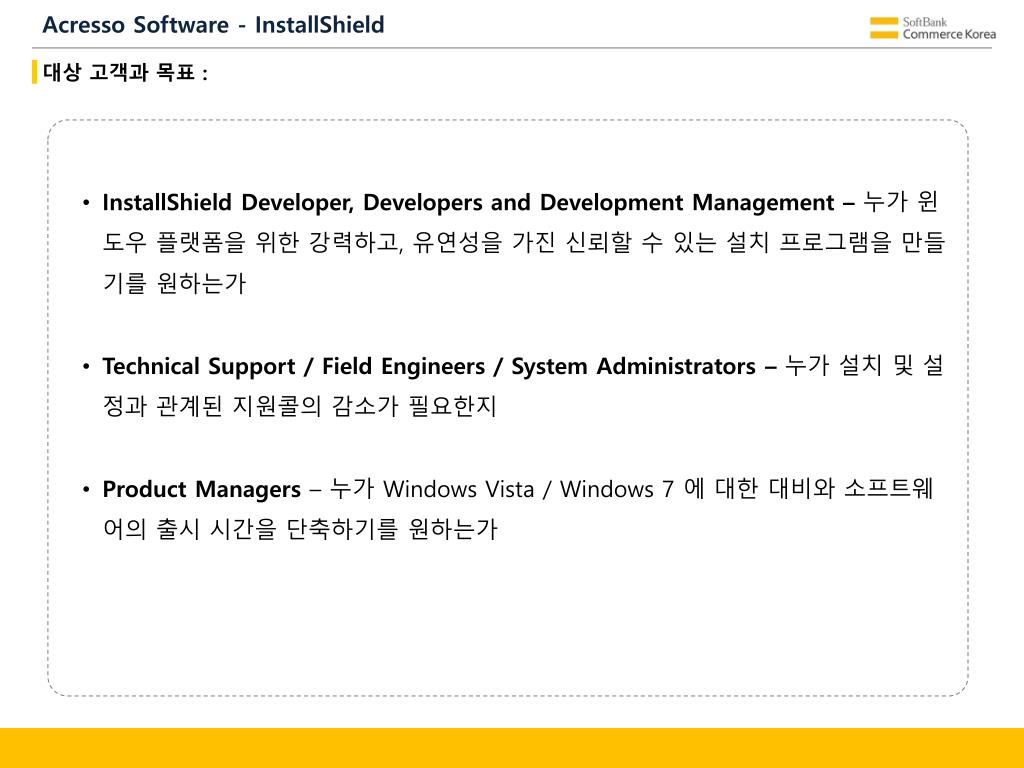Click the bold text Product Managers
The width and height of the screenshot is (1024, 768).
click(x=202, y=489)
